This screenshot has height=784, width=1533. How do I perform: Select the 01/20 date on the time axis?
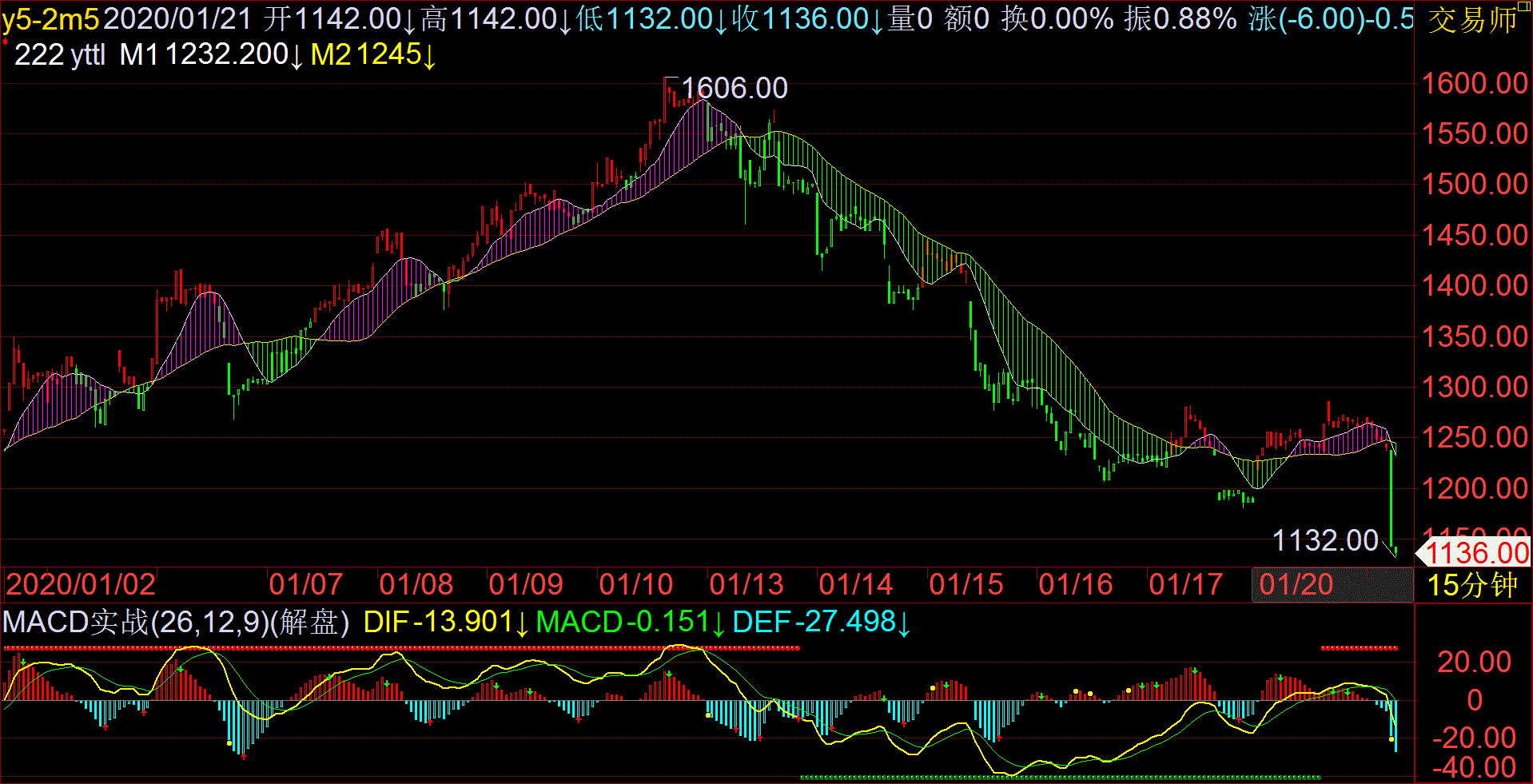tap(1296, 584)
